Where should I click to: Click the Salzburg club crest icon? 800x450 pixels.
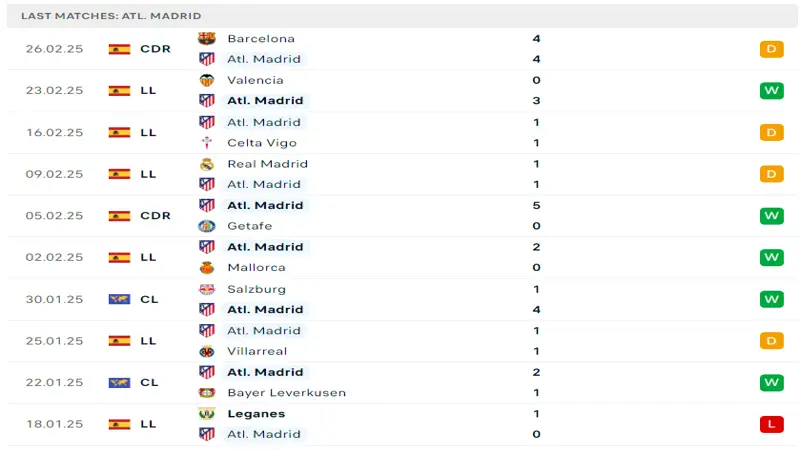pos(207,289)
